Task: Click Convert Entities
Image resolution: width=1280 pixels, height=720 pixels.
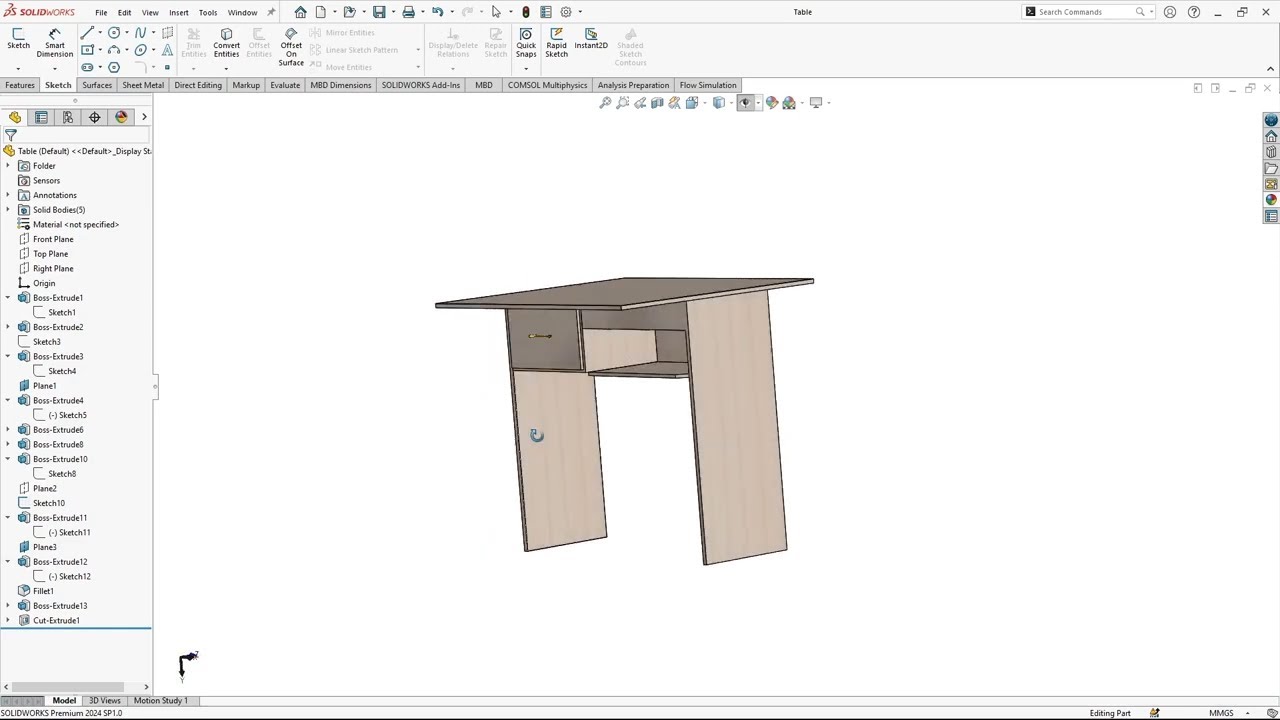Action: click(x=226, y=43)
